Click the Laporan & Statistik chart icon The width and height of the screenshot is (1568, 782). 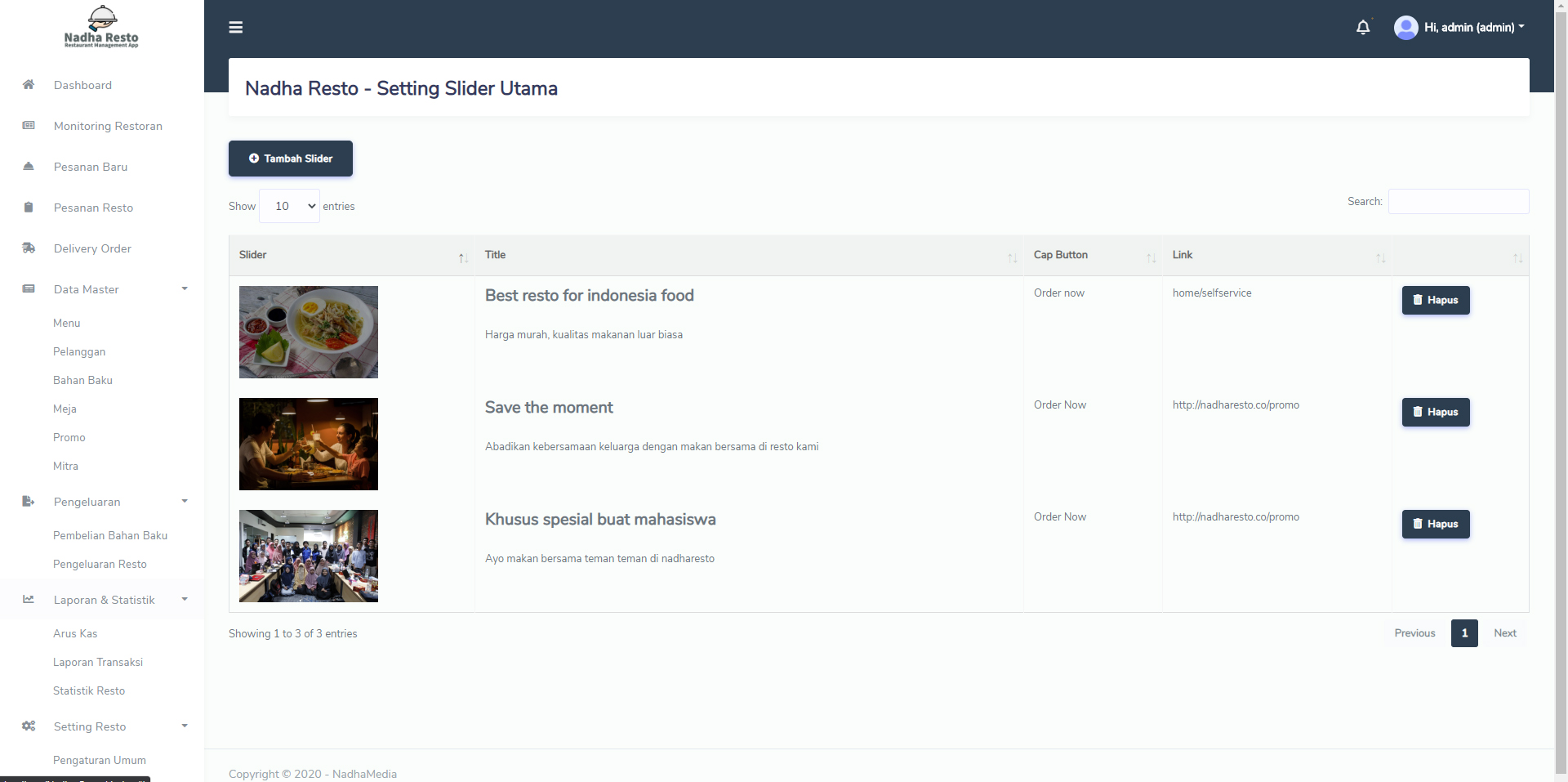[29, 600]
